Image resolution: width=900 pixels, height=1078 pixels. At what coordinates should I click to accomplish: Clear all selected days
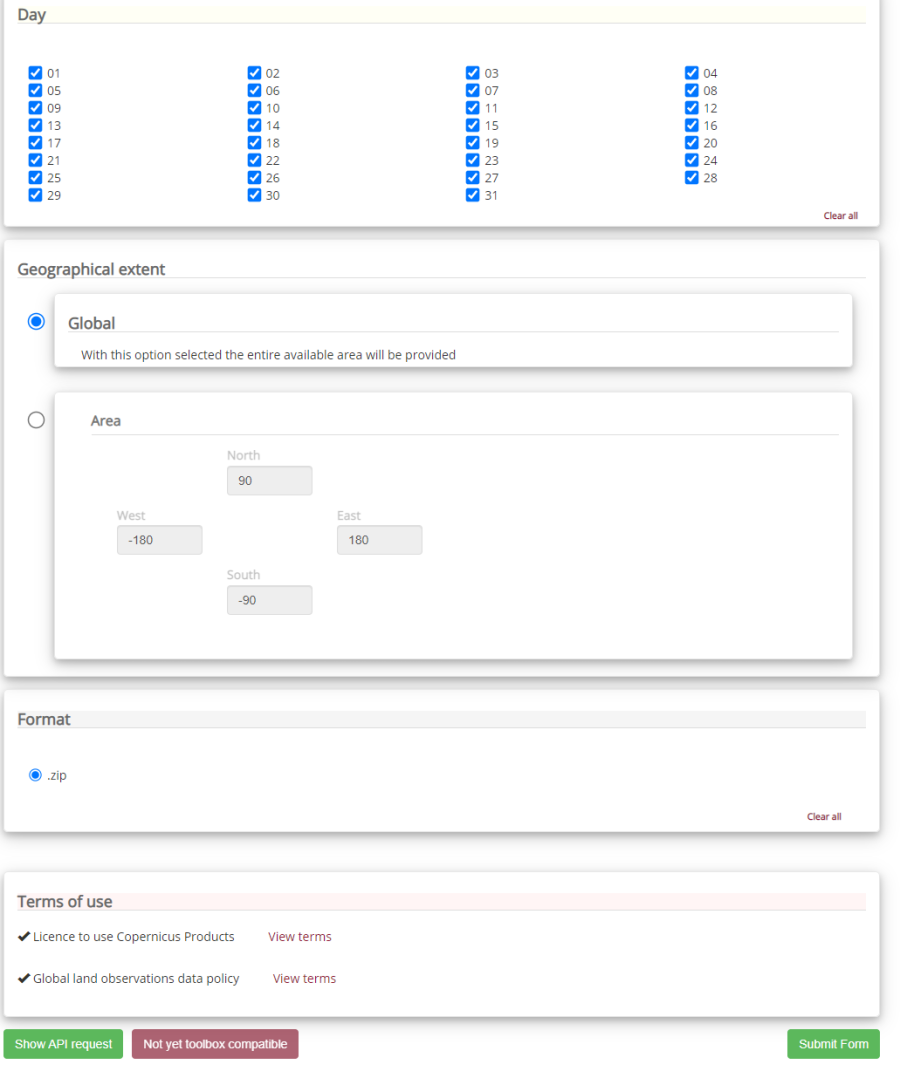pyautogui.click(x=840, y=216)
